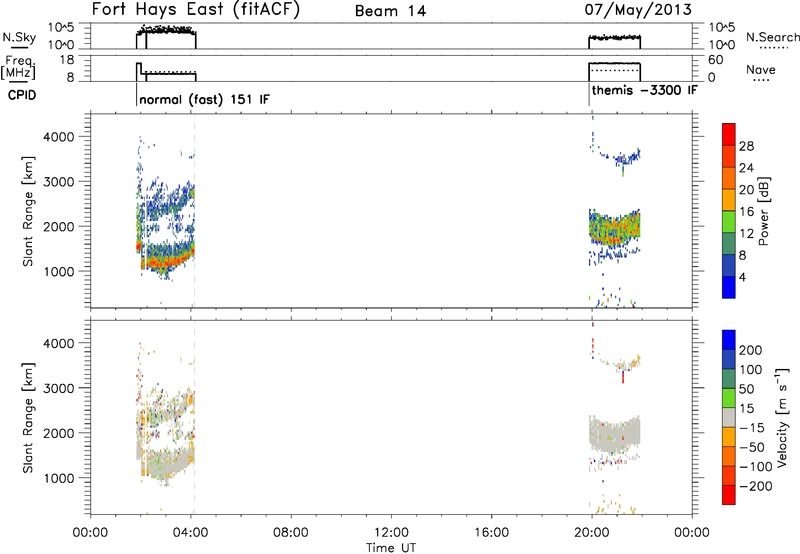
Task: Click the '24' label on Power color bar
Action: pos(746,168)
